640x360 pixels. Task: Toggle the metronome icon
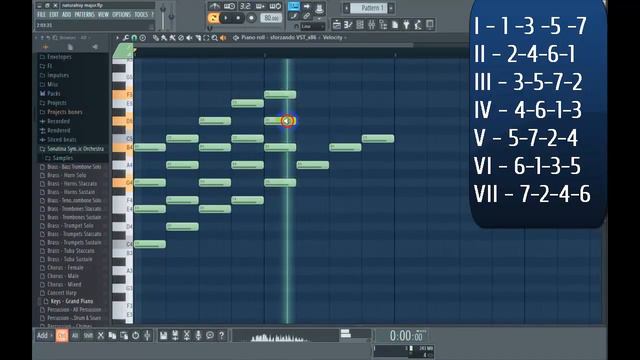click(x=214, y=6)
